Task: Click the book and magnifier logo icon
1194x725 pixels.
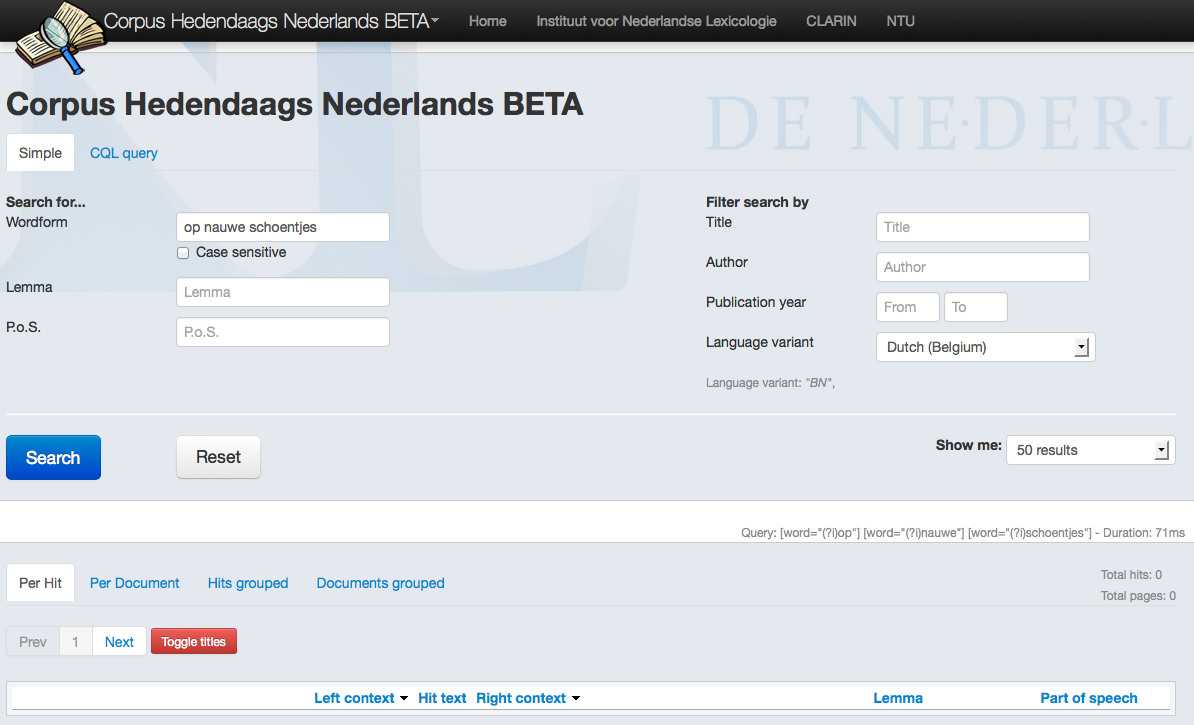Action: 61,38
